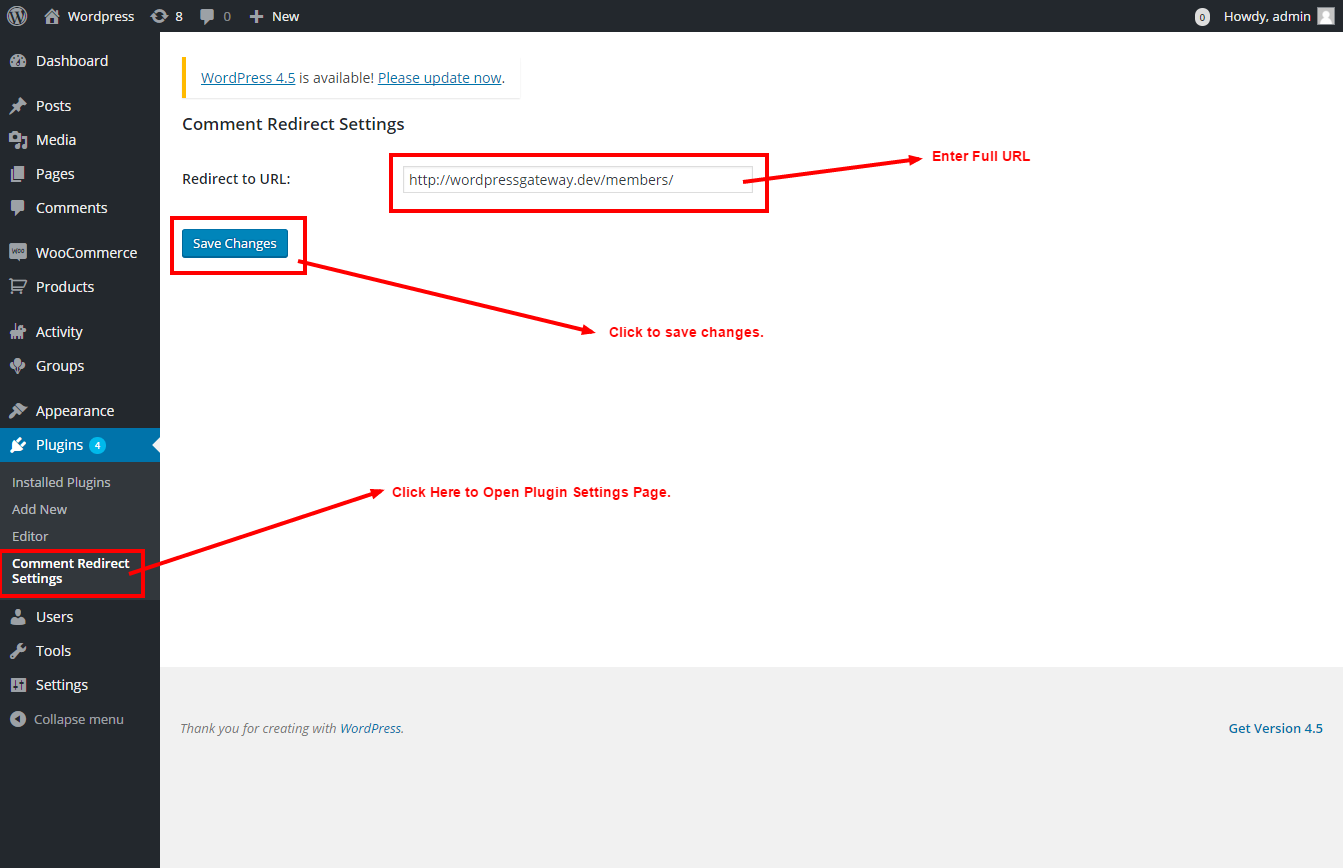This screenshot has height=868, width=1343.
Task: Click the WordPress link in footer
Action: [x=370, y=729]
